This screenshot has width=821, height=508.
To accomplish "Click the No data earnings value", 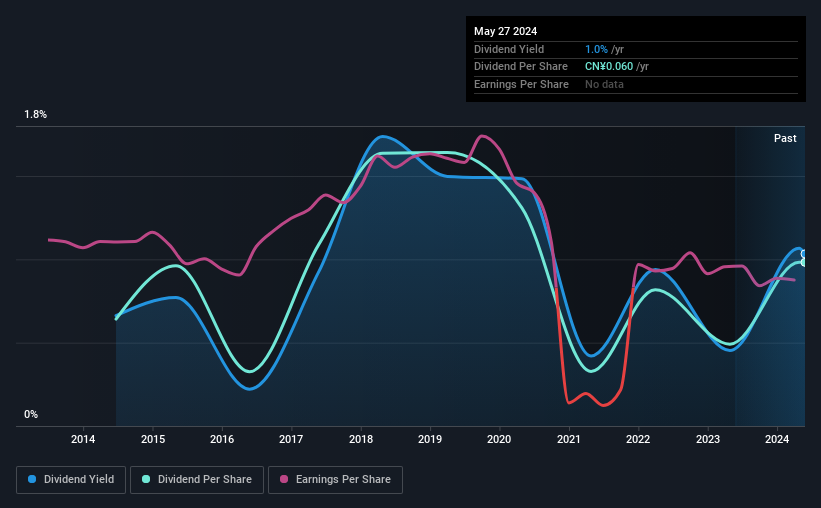I will tap(604, 84).
